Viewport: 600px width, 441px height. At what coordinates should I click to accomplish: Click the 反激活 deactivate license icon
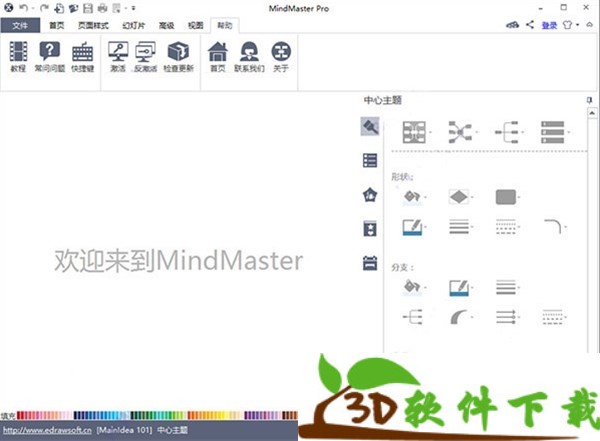click(x=145, y=56)
